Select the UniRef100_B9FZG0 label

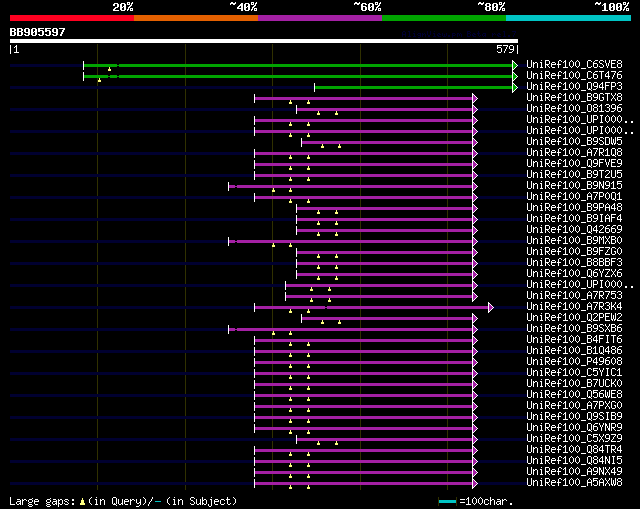(574, 252)
